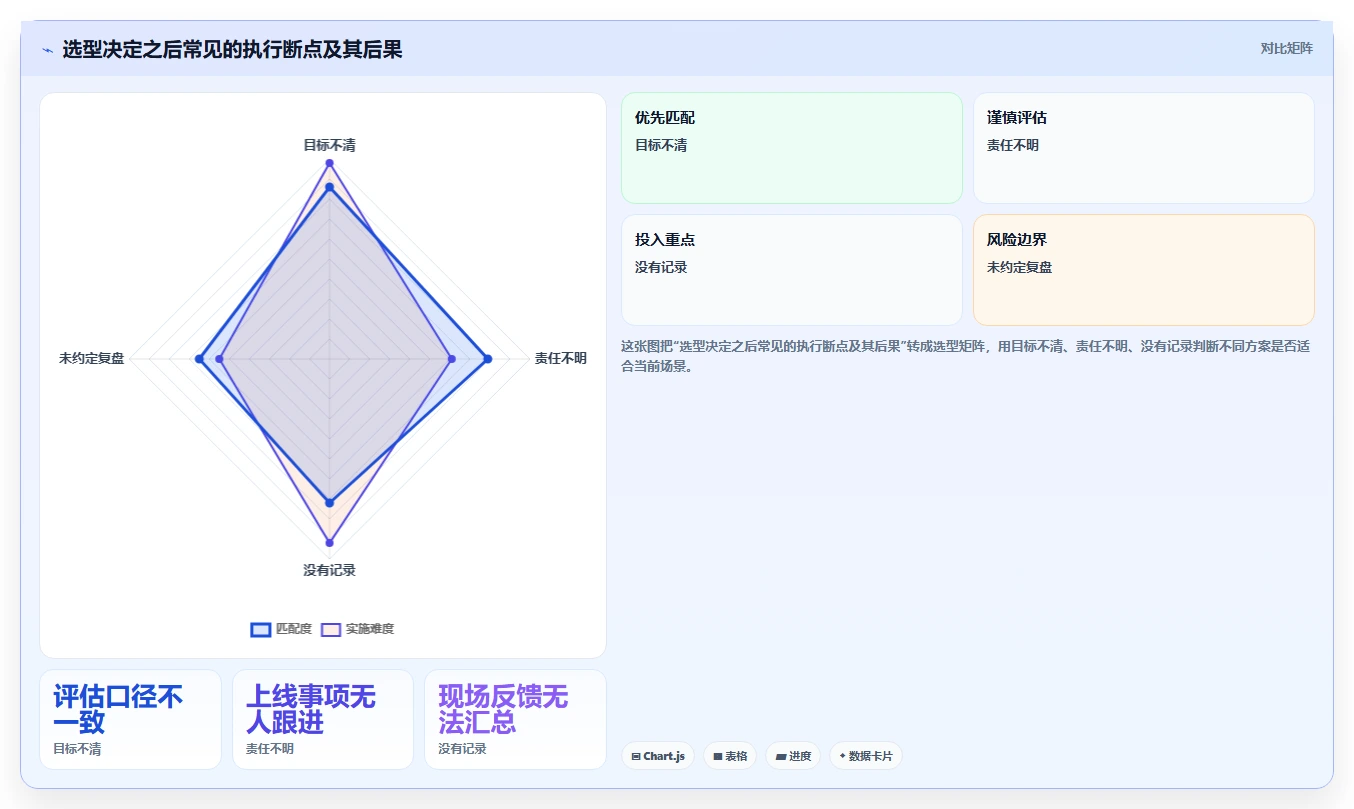Click the 匹配度 point on the 未约定复盘 axis
This screenshot has height=809, width=1354.
[x=200, y=358]
